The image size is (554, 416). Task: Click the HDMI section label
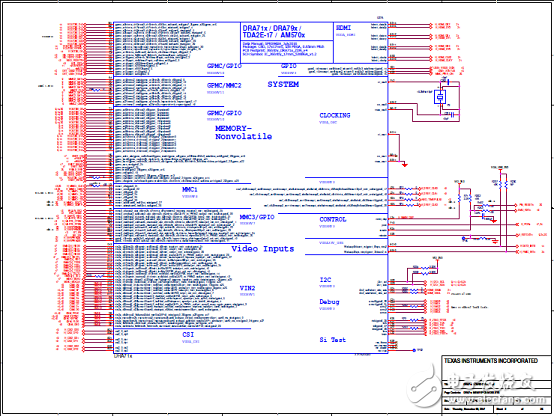343,28
